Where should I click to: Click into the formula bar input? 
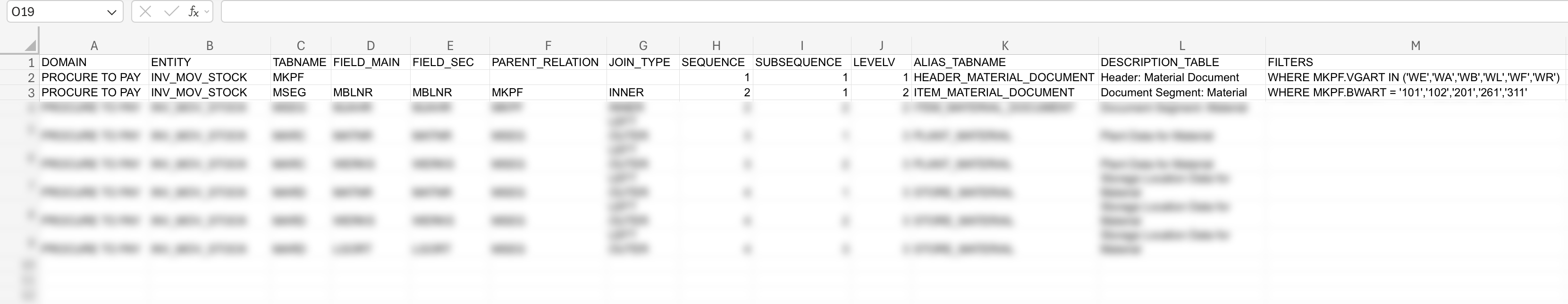852,12
